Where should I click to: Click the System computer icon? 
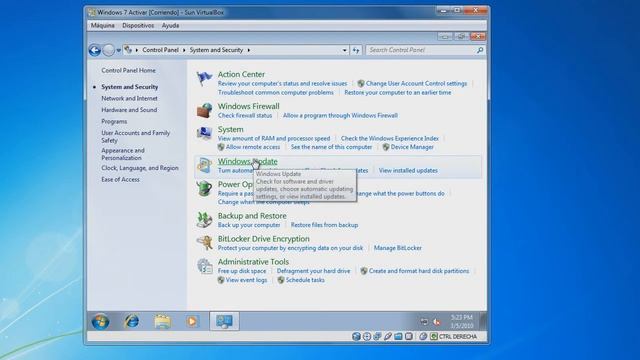(204, 133)
